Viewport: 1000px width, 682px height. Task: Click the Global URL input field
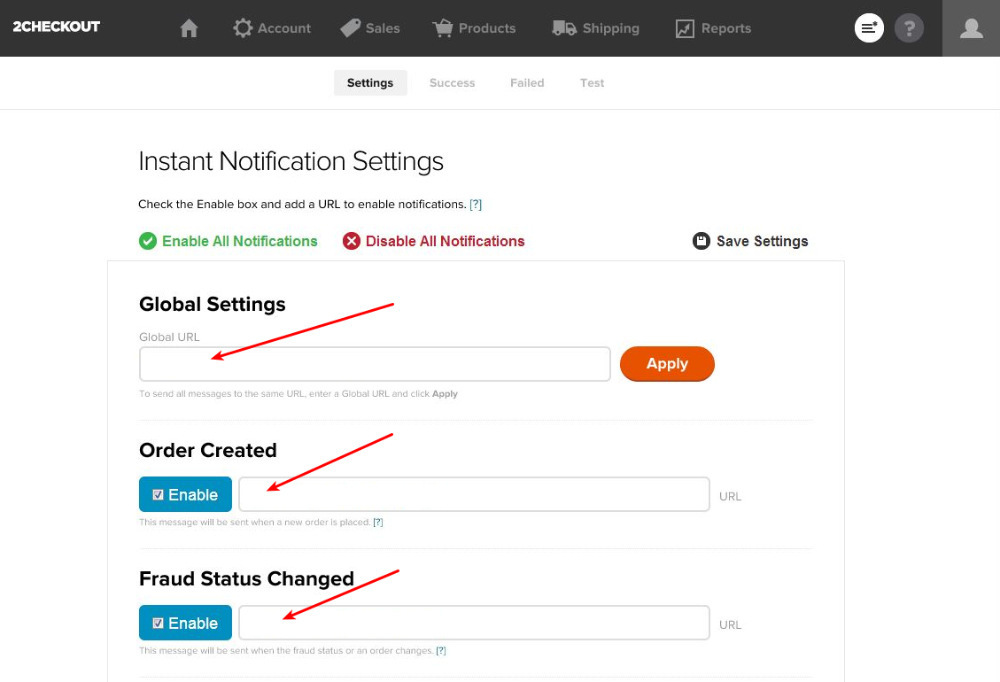[x=374, y=364]
